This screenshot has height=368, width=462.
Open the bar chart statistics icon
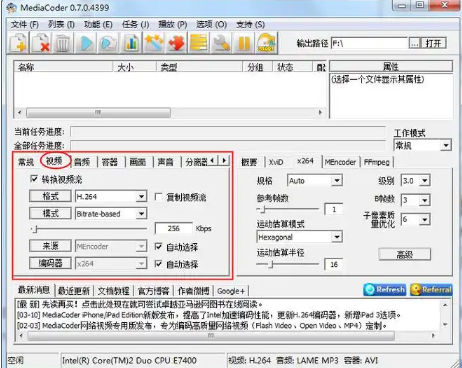pos(131,43)
